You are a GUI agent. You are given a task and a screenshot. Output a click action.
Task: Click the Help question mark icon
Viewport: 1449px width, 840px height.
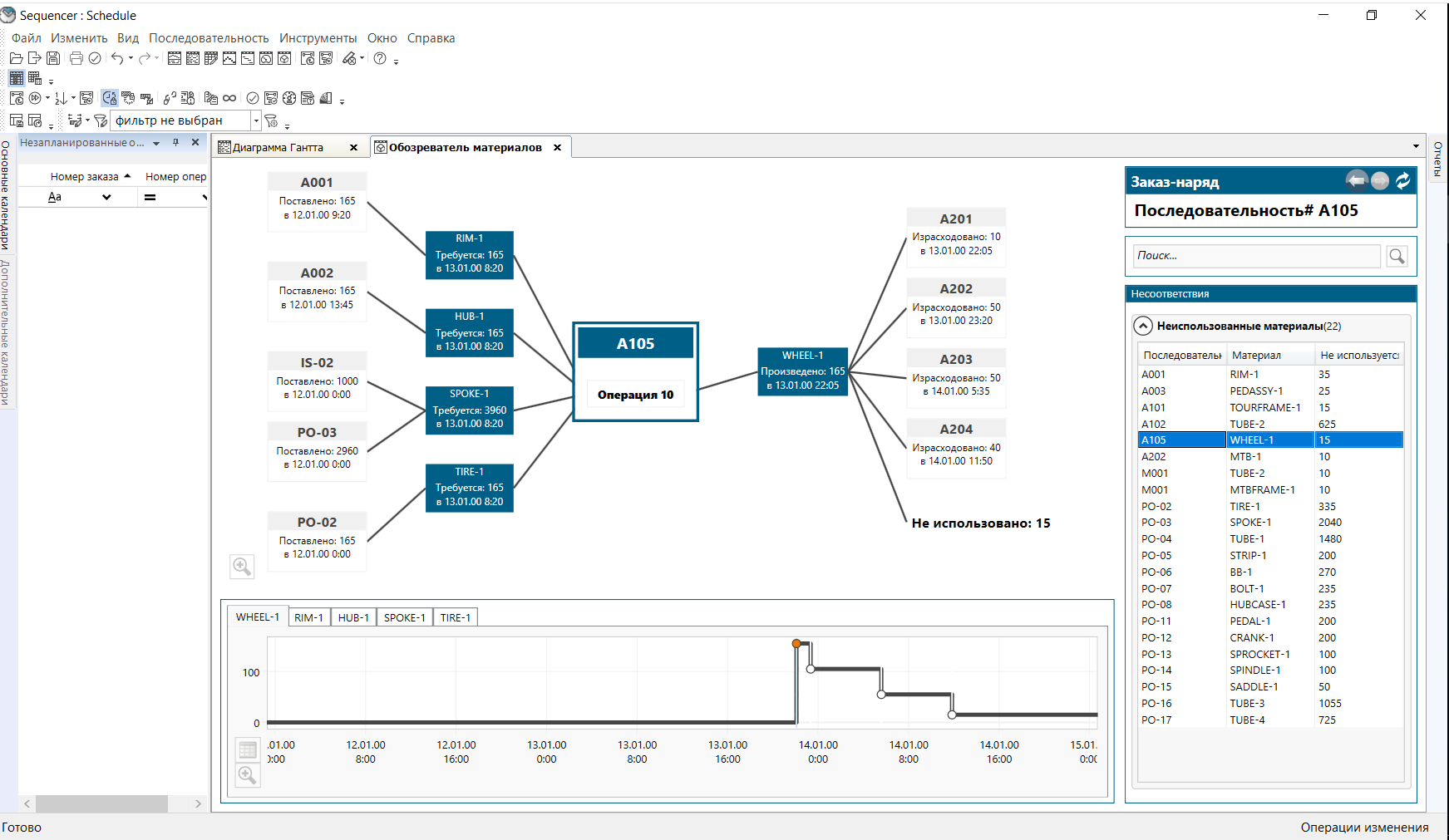tap(380, 58)
